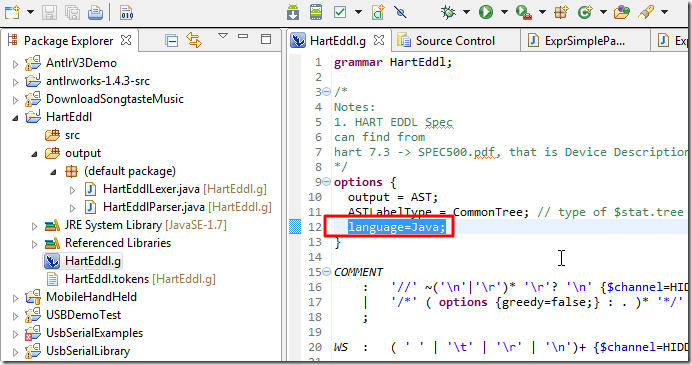Toggle code folding at options line 9
The height and width of the screenshot is (365, 692).
click(x=326, y=181)
